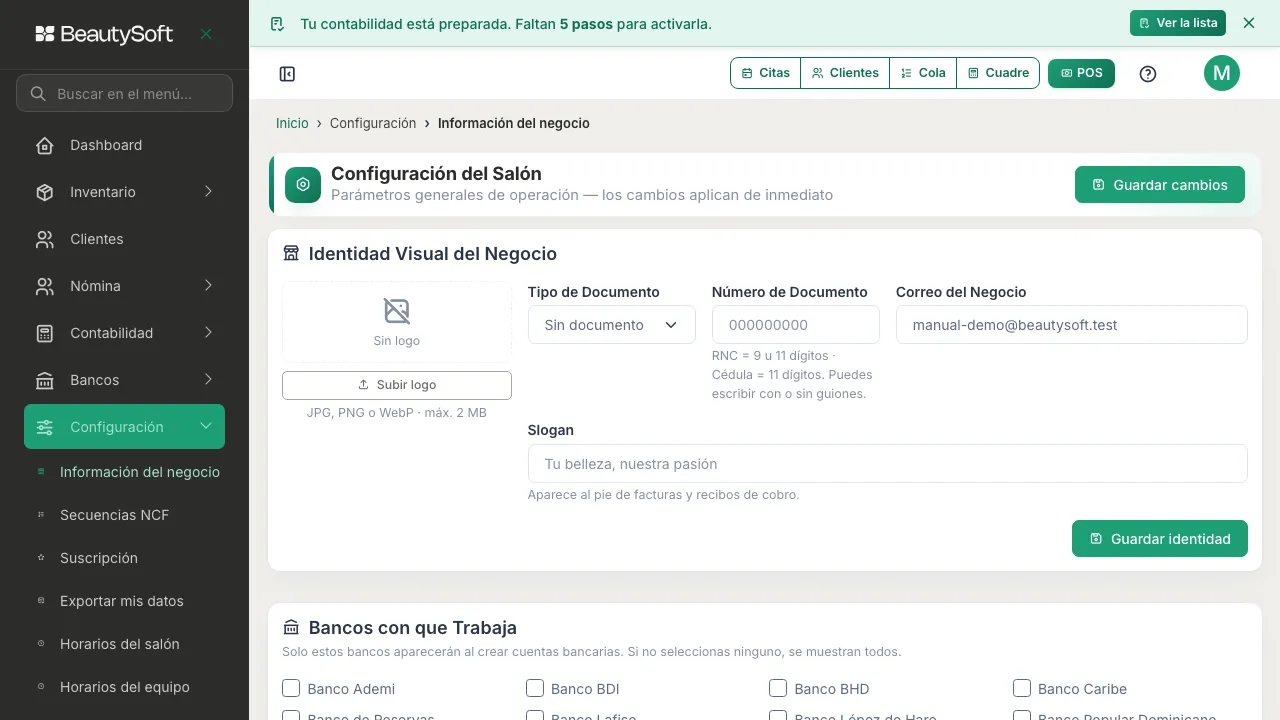The height and width of the screenshot is (720, 1280).
Task: Click the receipt icon in the green banner
Action: (x=278, y=23)
